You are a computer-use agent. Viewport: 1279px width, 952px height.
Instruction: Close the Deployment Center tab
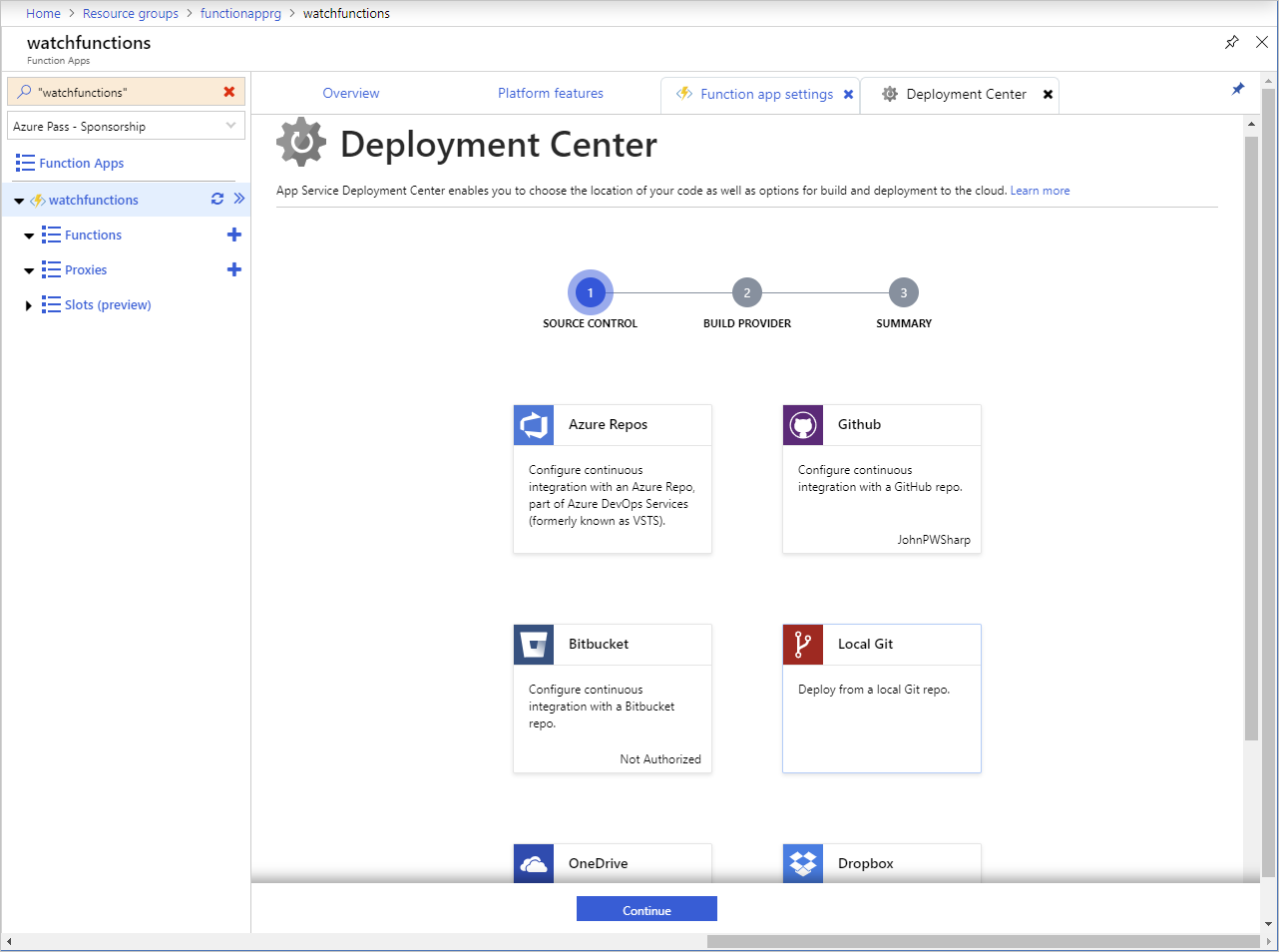[x=1048, y=94]
